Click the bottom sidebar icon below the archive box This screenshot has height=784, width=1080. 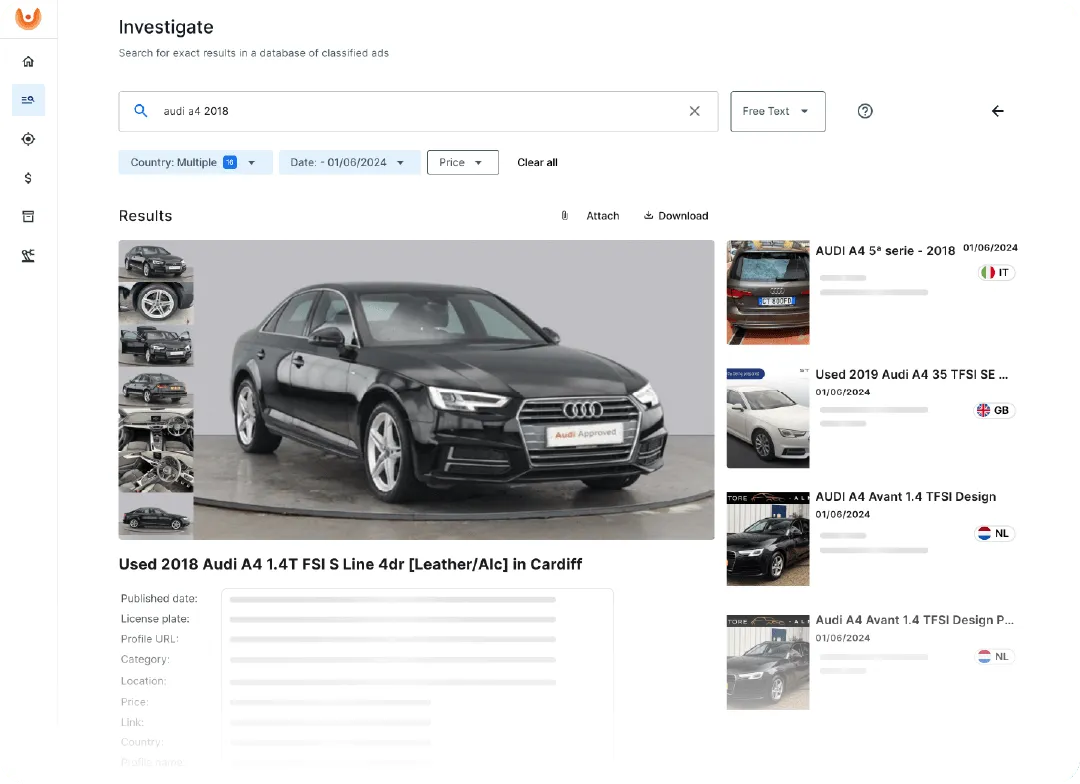coord(28,256)
